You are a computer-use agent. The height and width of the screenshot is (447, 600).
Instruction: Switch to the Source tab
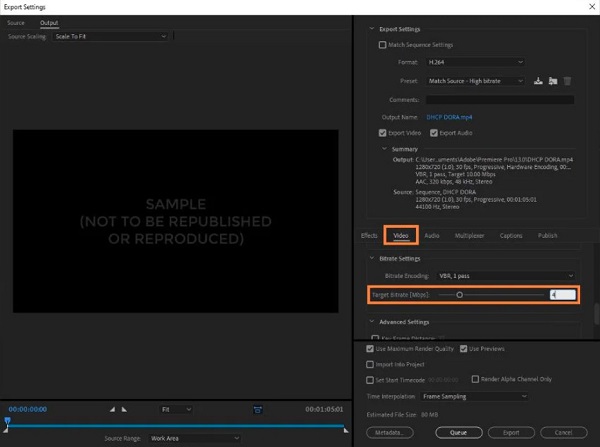[x=16, y=23]
